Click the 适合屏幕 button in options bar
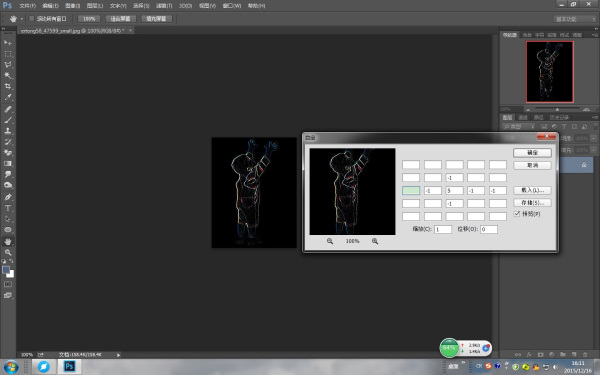This screenshot has height=375, width=600. (121, 19)
